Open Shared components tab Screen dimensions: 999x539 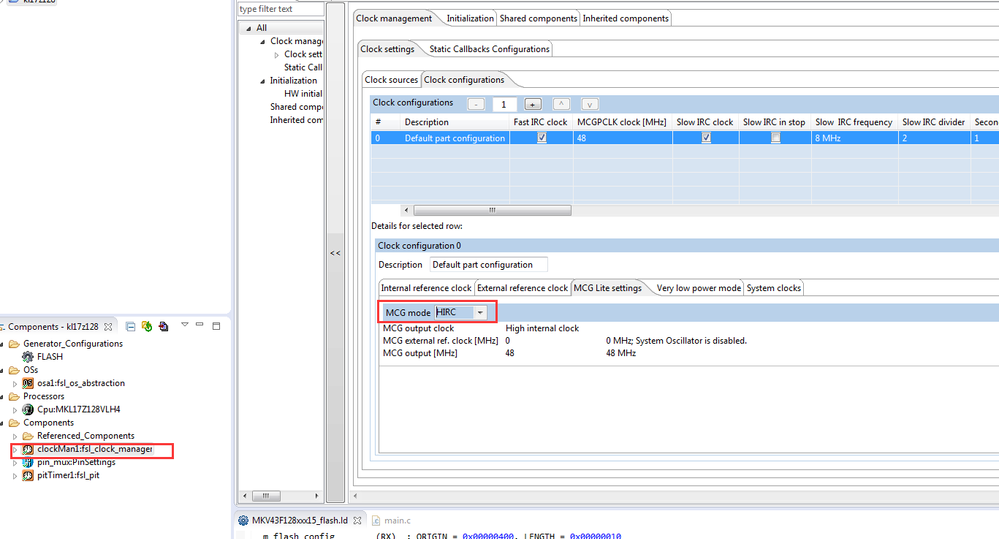click(x=538, y=18)
